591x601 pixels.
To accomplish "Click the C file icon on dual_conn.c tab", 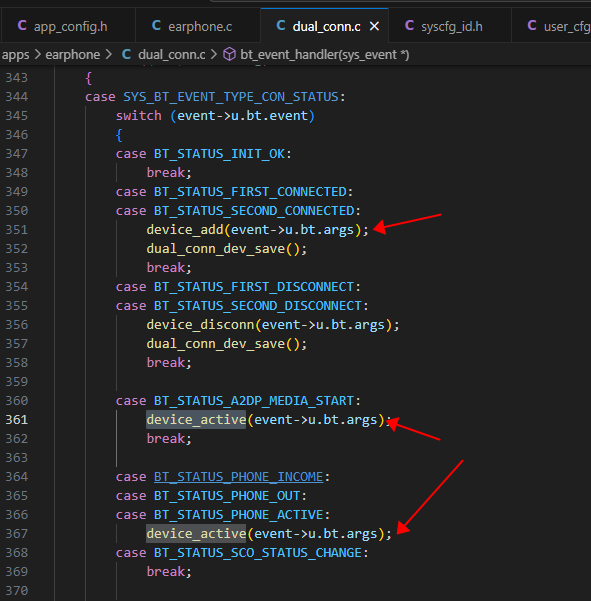I will point(281,26).
